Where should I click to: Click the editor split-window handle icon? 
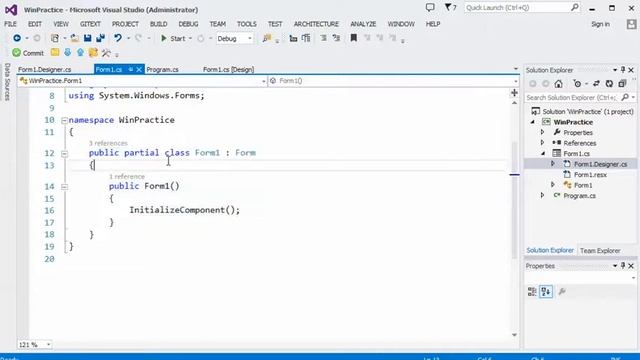pos(514,93)
